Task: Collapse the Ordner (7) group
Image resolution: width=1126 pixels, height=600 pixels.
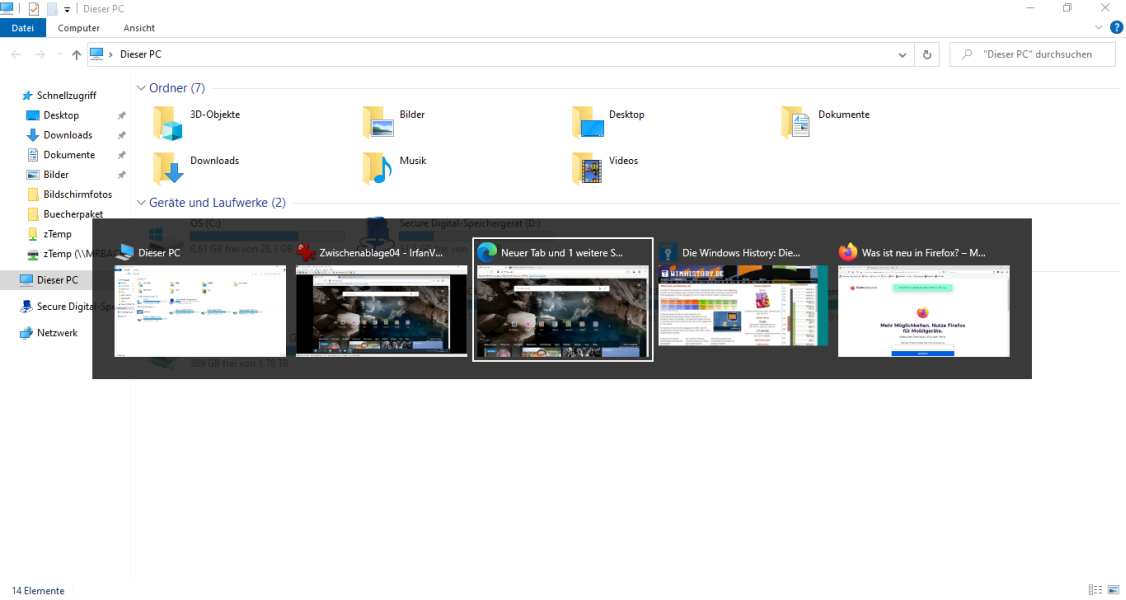Action: pyautogui.click(x=141, y=88)
